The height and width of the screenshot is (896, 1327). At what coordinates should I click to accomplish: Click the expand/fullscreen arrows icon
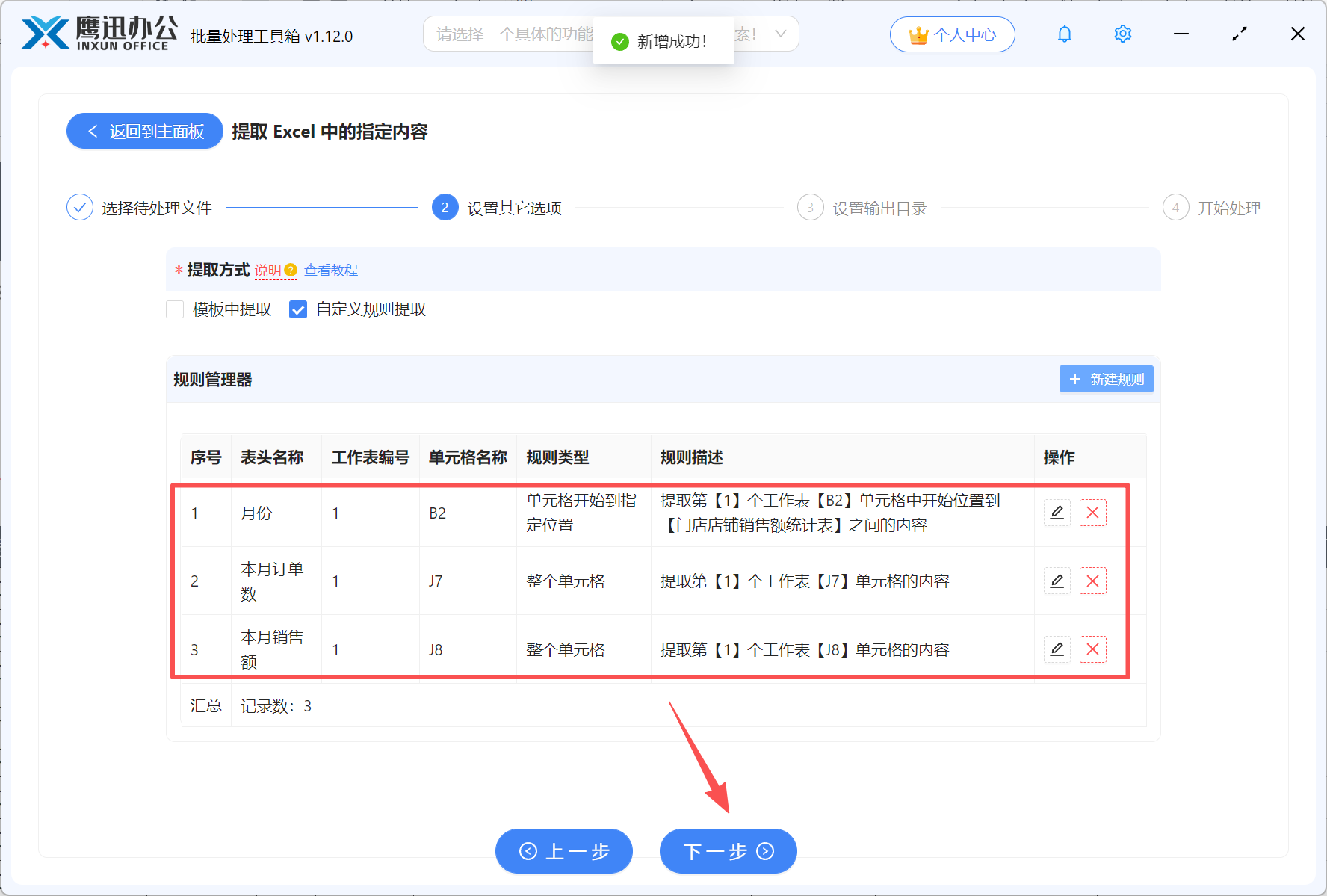[x=1239, y=34]
